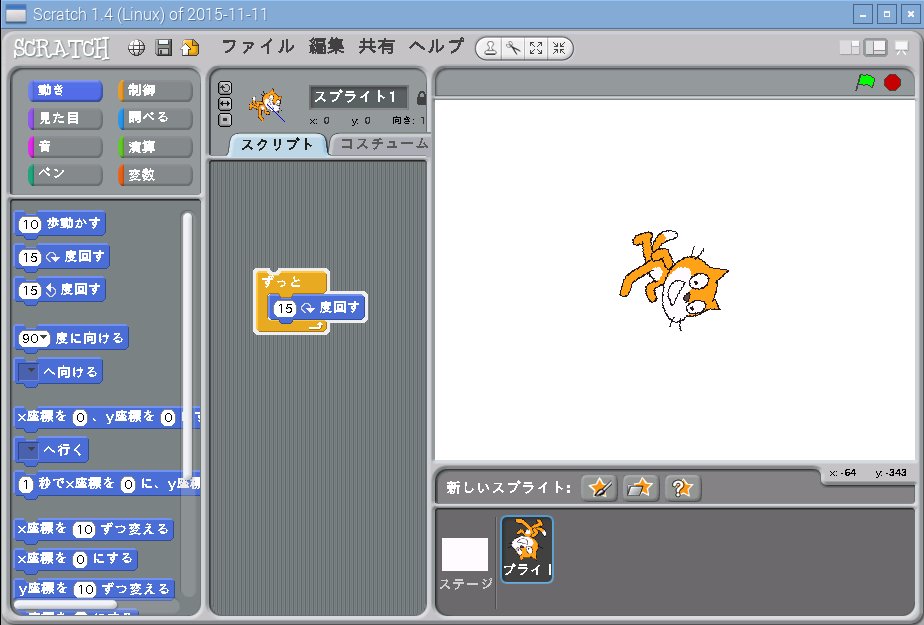Select the 制御 block category
This screenshot has height=625, width=924.
[155, 91]
